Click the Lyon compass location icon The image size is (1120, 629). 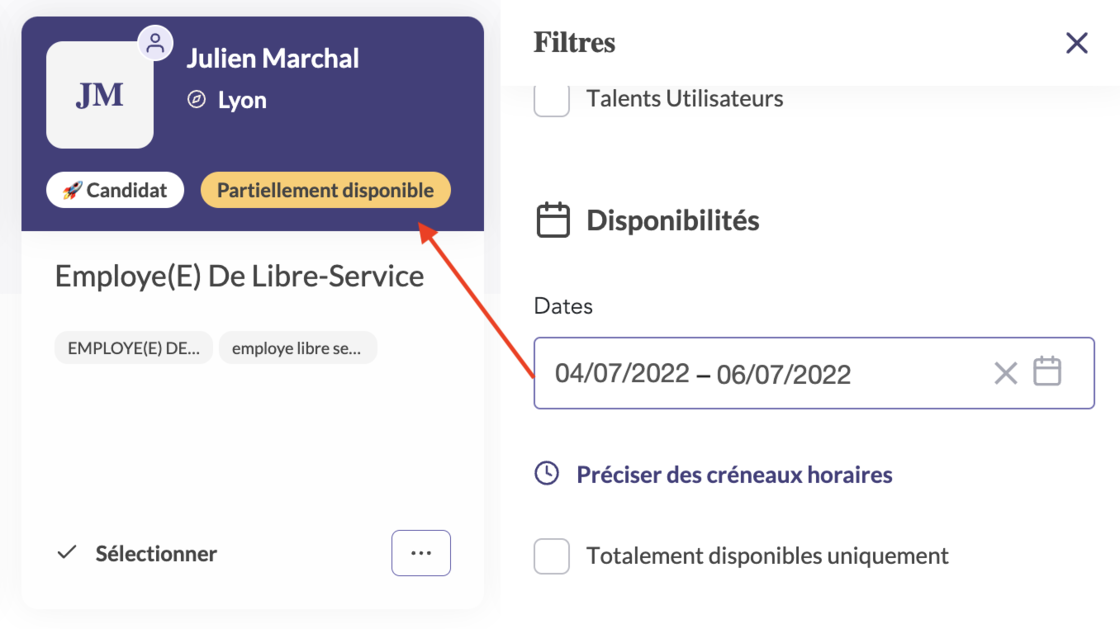(196, 99)
